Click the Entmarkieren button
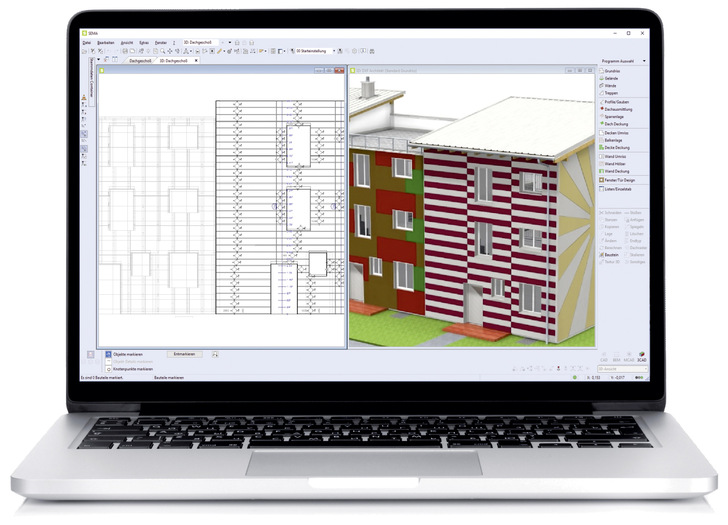Image resolution: width=728 pixels, height=525 pixels. (184, 355)
